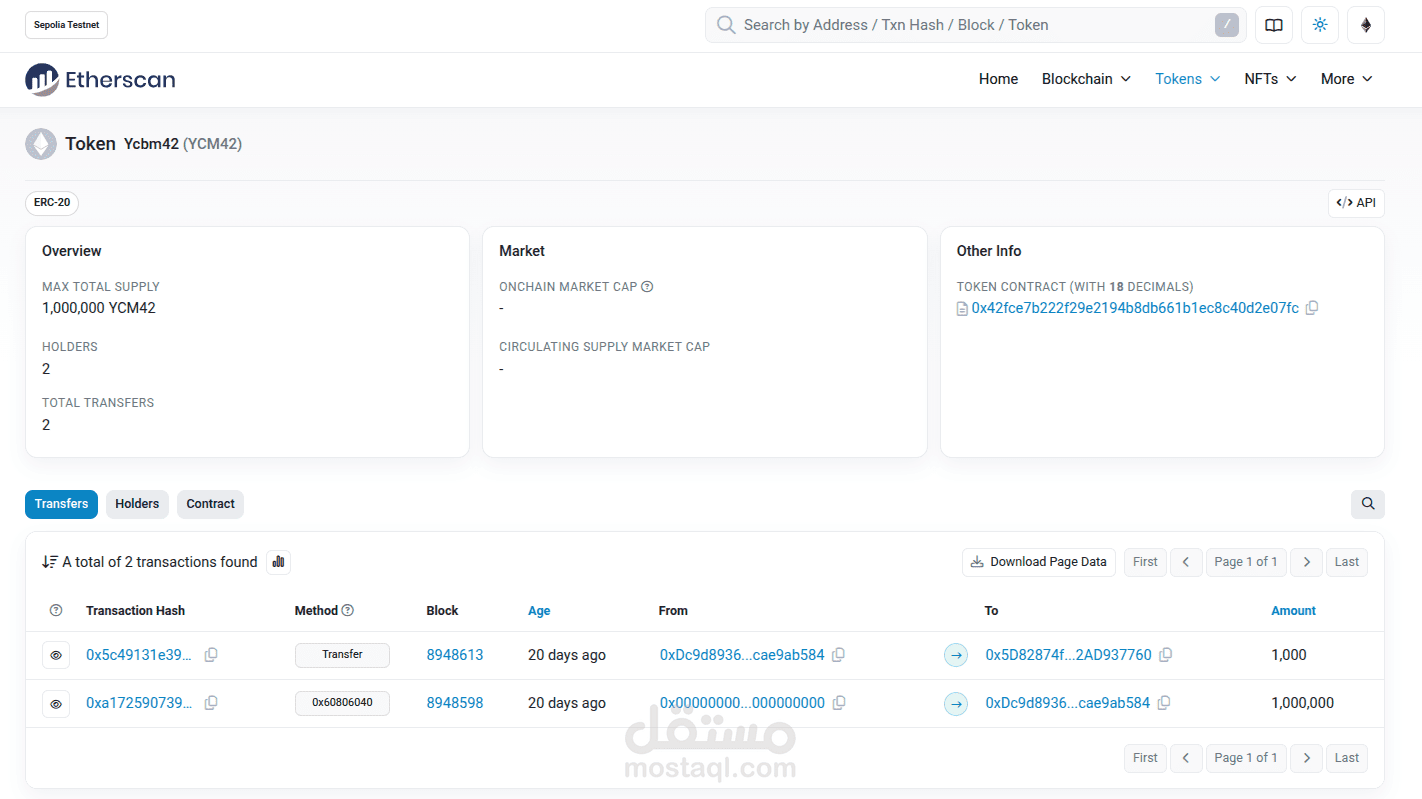1422x799 pixels.
Task: Click the ERC-20 badge
Action: 52,203
